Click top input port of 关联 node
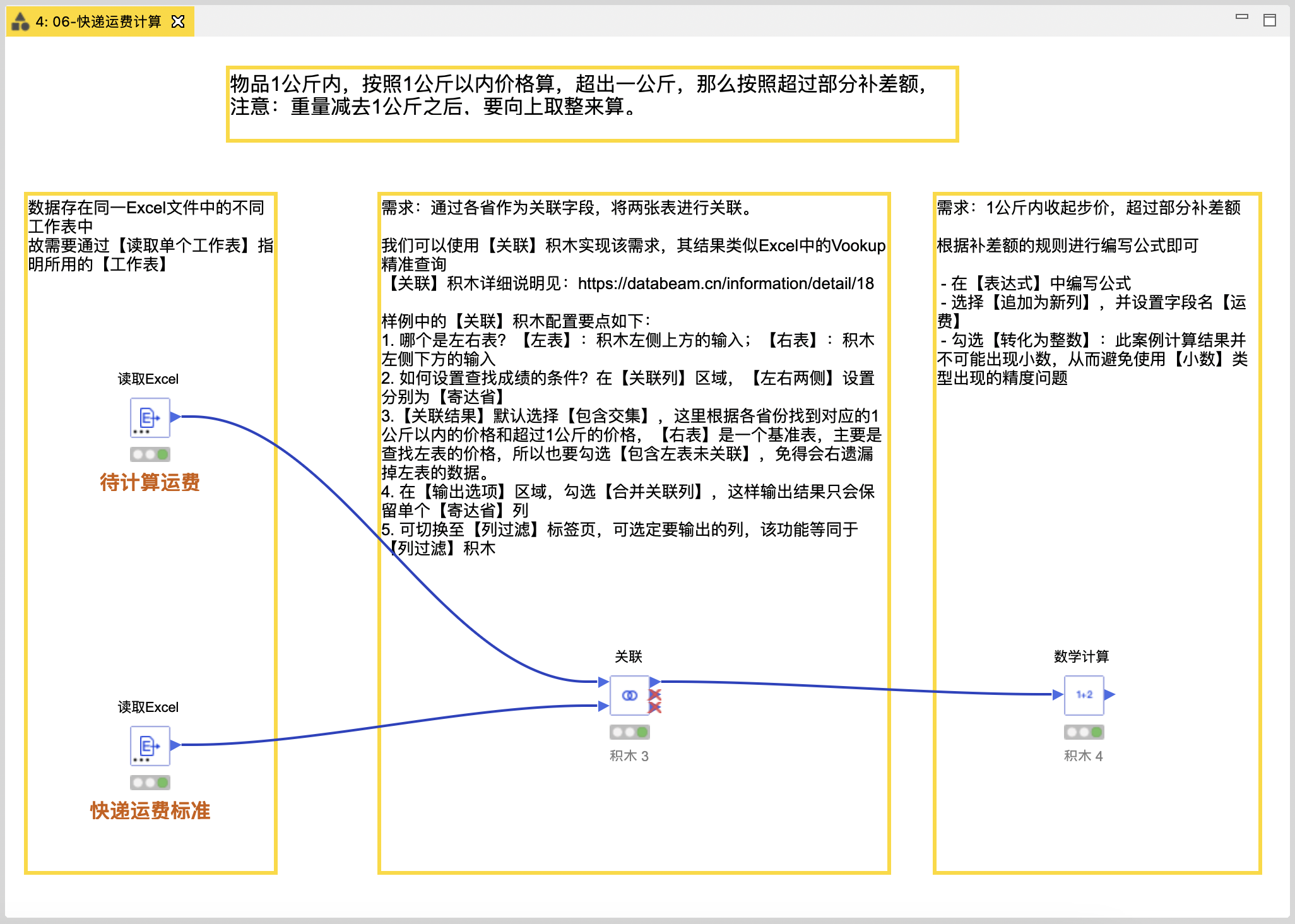Viewport: 1295px width, 924px height. point(603,682)
